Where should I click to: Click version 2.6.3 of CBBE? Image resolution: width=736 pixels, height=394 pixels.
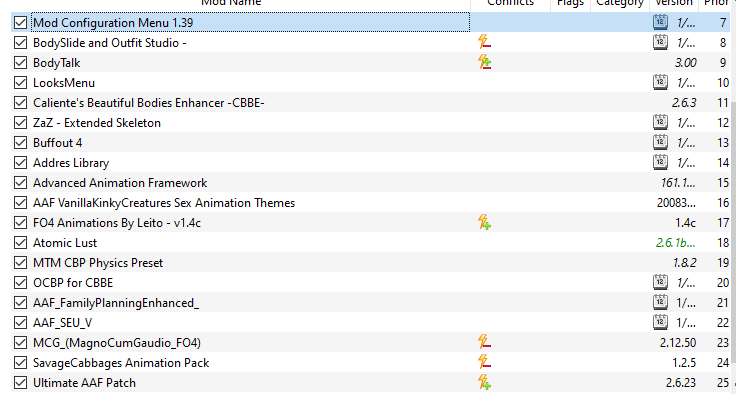pos(684,103)
